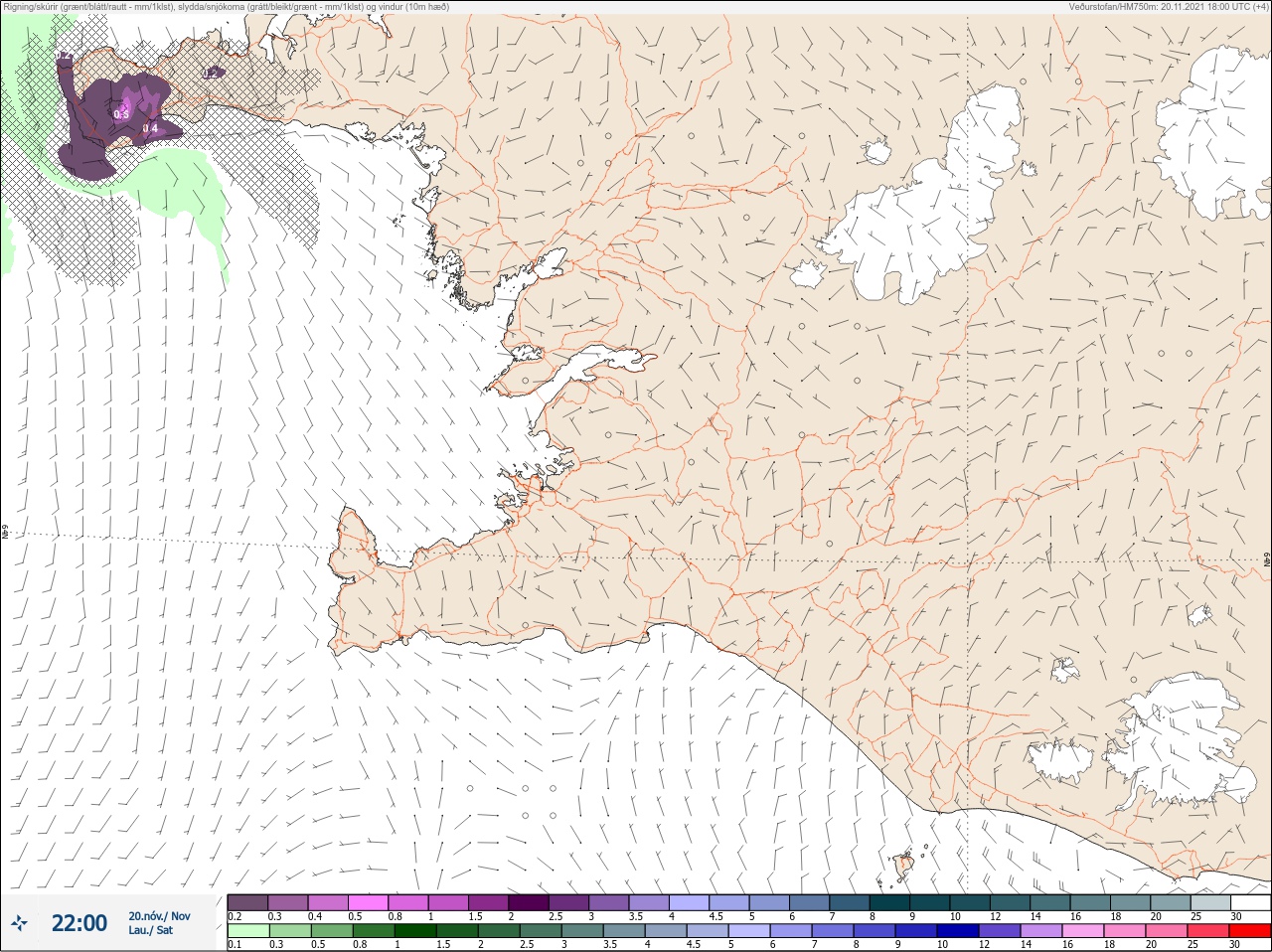Image resolution: width=1272 pixels, height=952 pixels.
Task: Click the '0.1' value label starting the lower legend row
Action: pyautogui.click(x=235, y=945)
